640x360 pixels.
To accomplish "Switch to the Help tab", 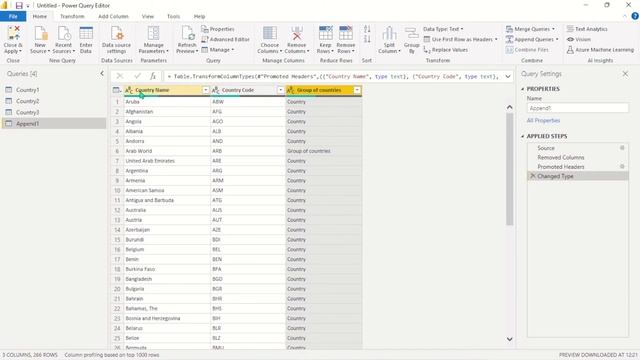I will pos(200,16).
